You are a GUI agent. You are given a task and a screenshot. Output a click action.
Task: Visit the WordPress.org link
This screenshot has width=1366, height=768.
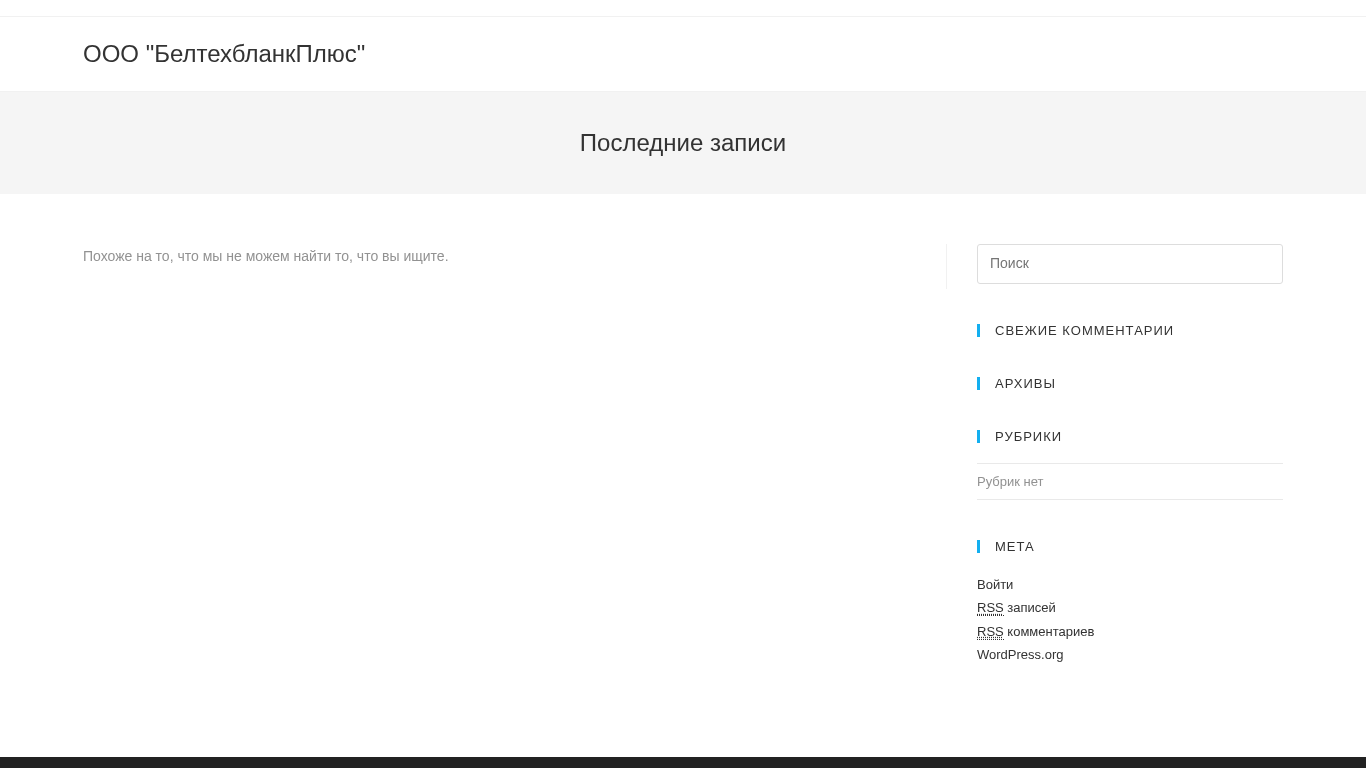pyautogui.click(x=1020, y=655)
